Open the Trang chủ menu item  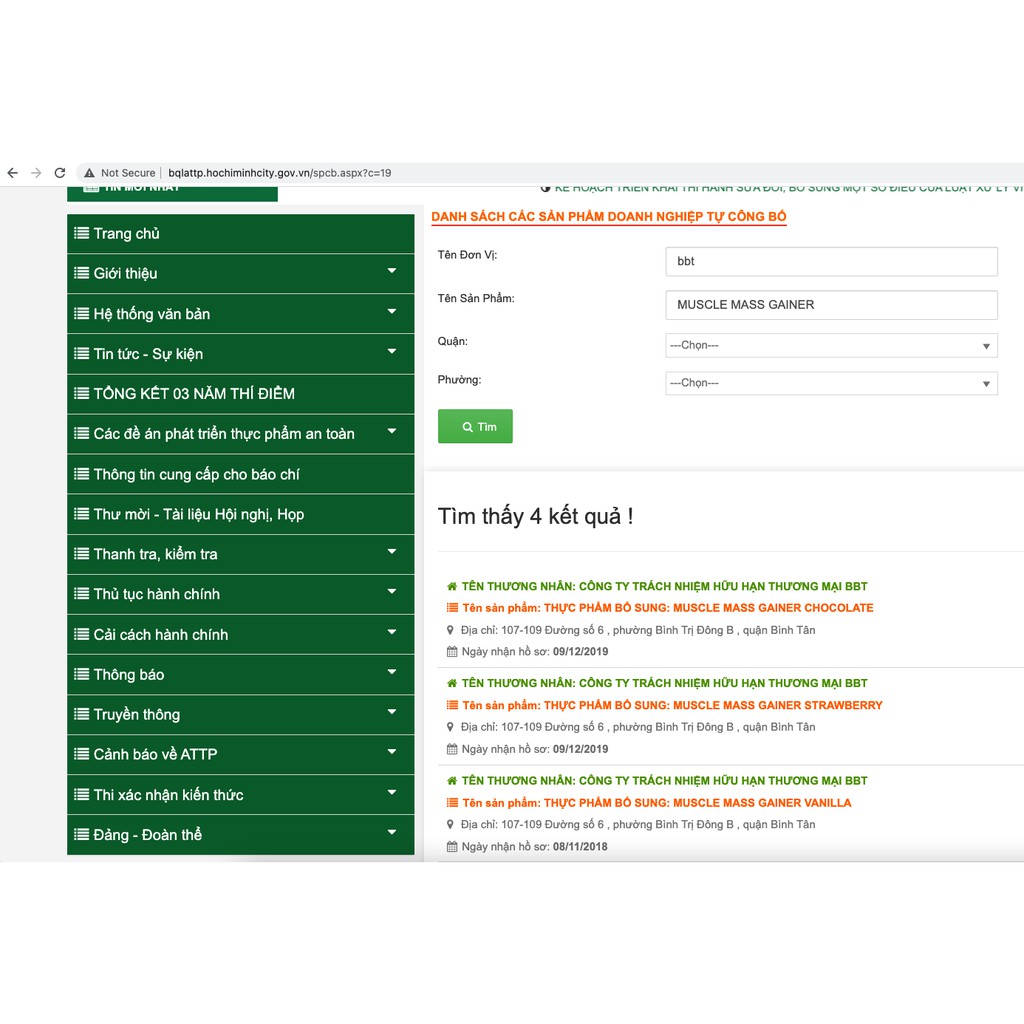pos(240,234)
